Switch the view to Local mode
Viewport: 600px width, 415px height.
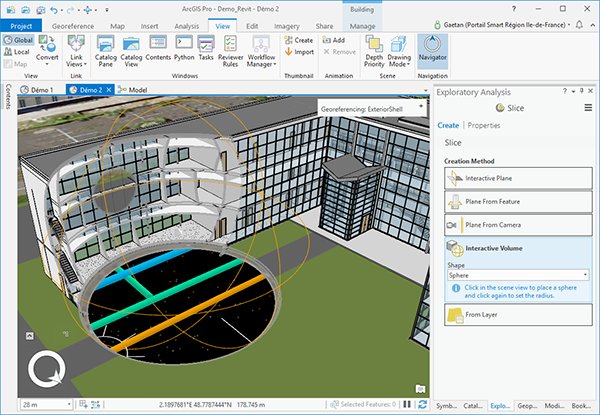coord(17,52)
